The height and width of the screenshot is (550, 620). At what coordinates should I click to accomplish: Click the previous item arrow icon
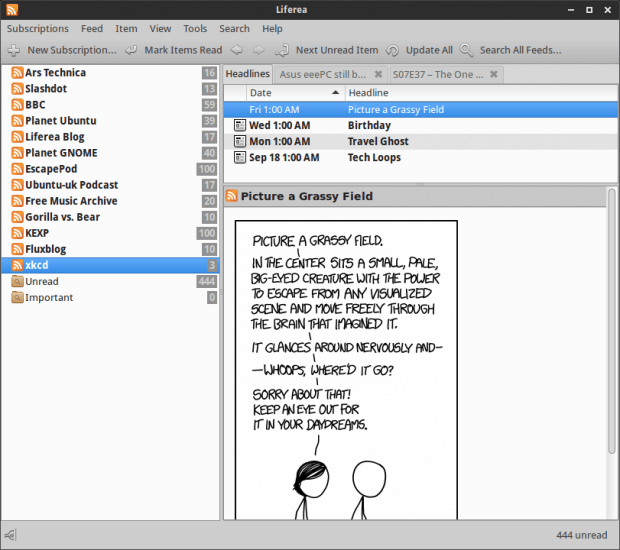(236, 50)
